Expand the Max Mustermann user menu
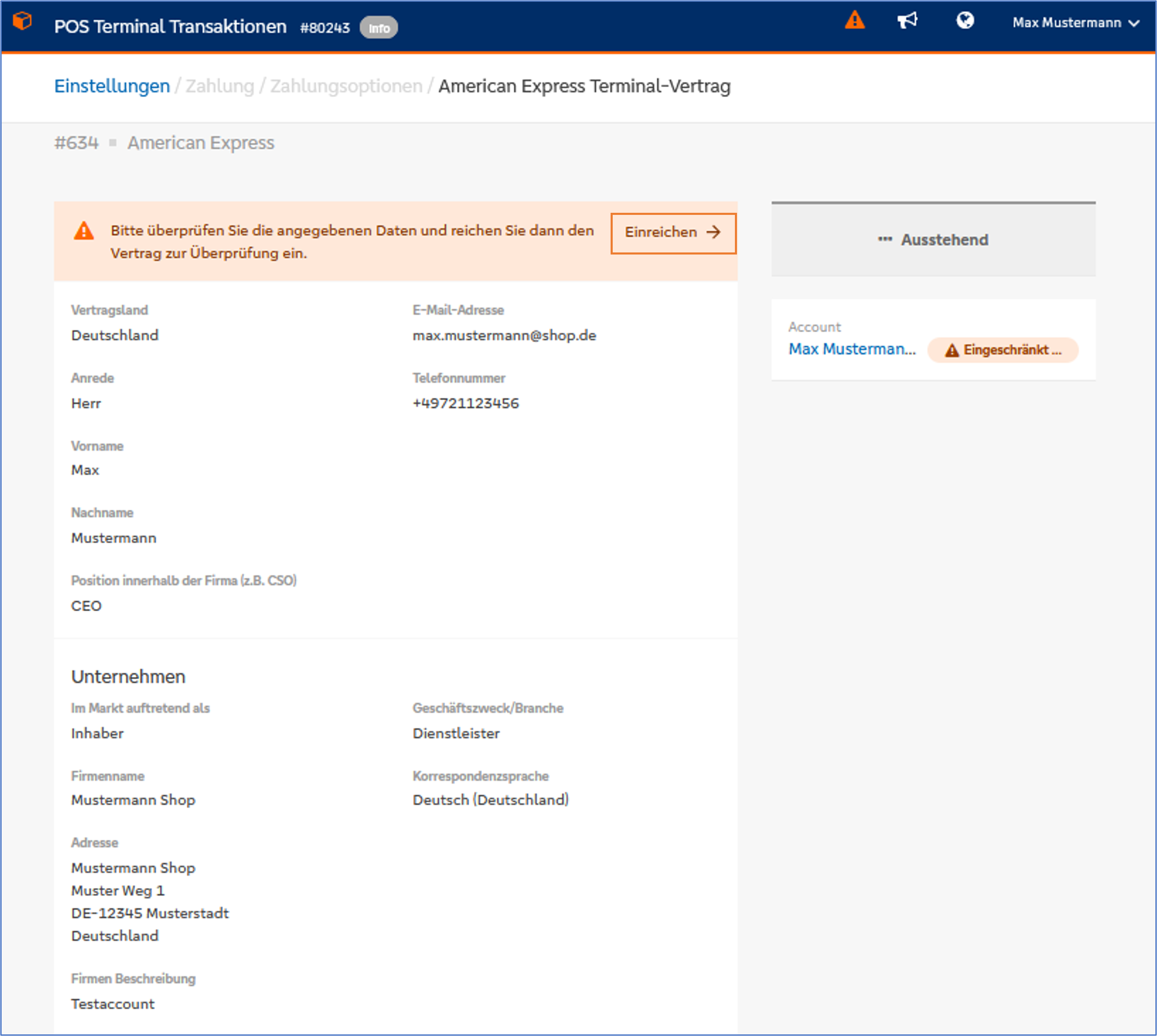 [1075, 23]
